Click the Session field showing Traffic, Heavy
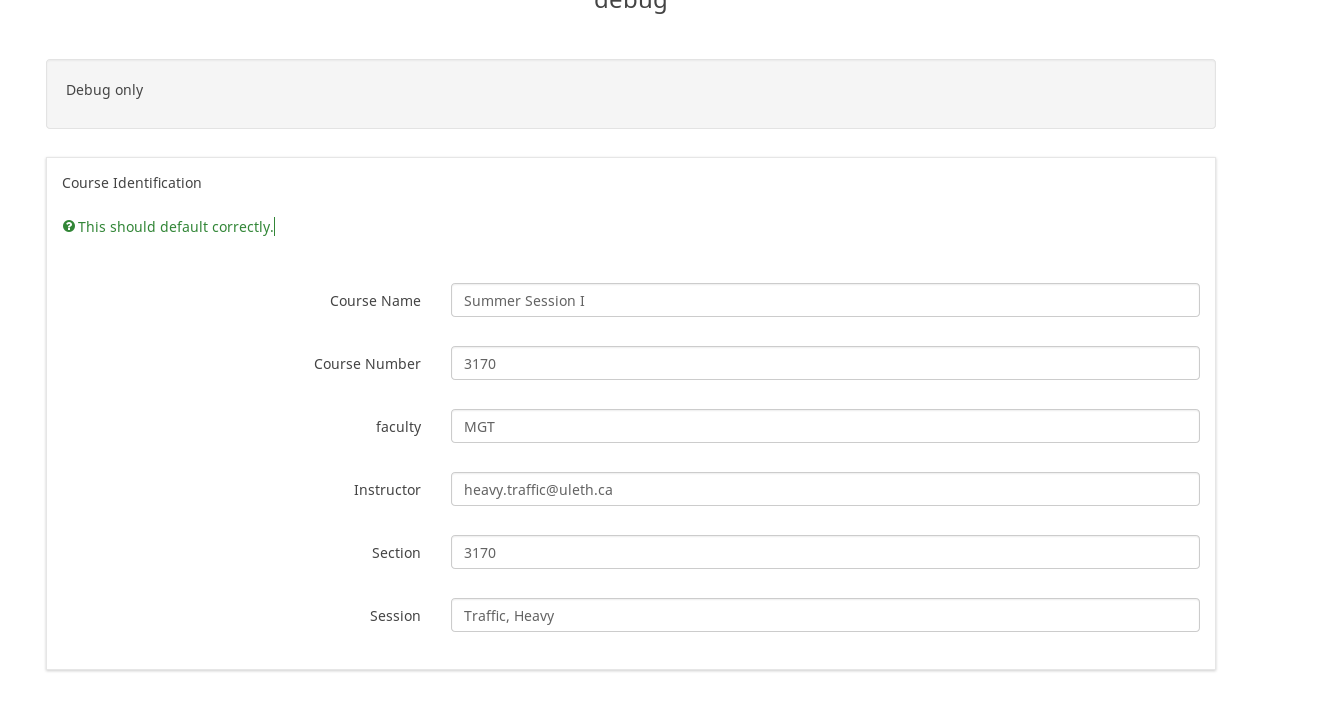1326x705 pixels. tap(824, 615)
